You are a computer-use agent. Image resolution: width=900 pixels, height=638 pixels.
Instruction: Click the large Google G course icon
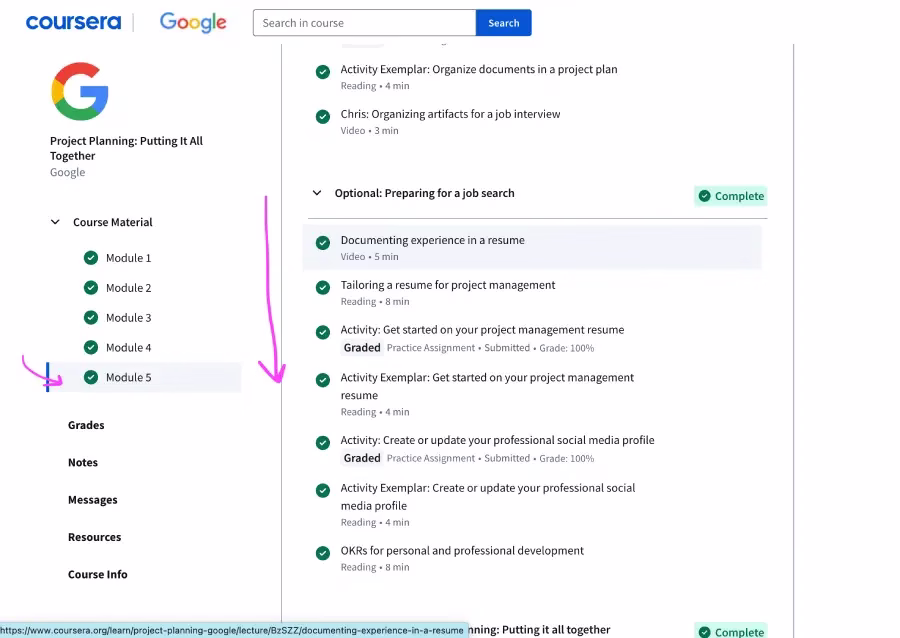tap(80, 91)
